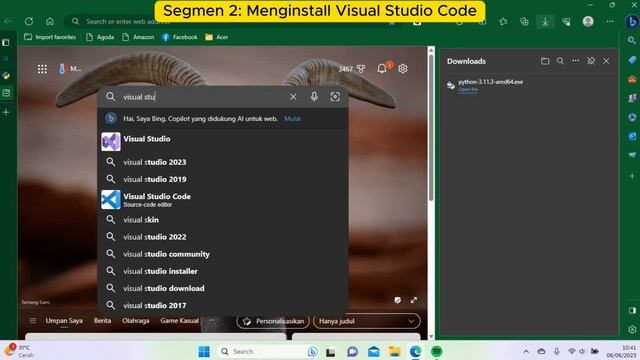
Task: Select suggestion visual skin
Action: pos(223,220)
